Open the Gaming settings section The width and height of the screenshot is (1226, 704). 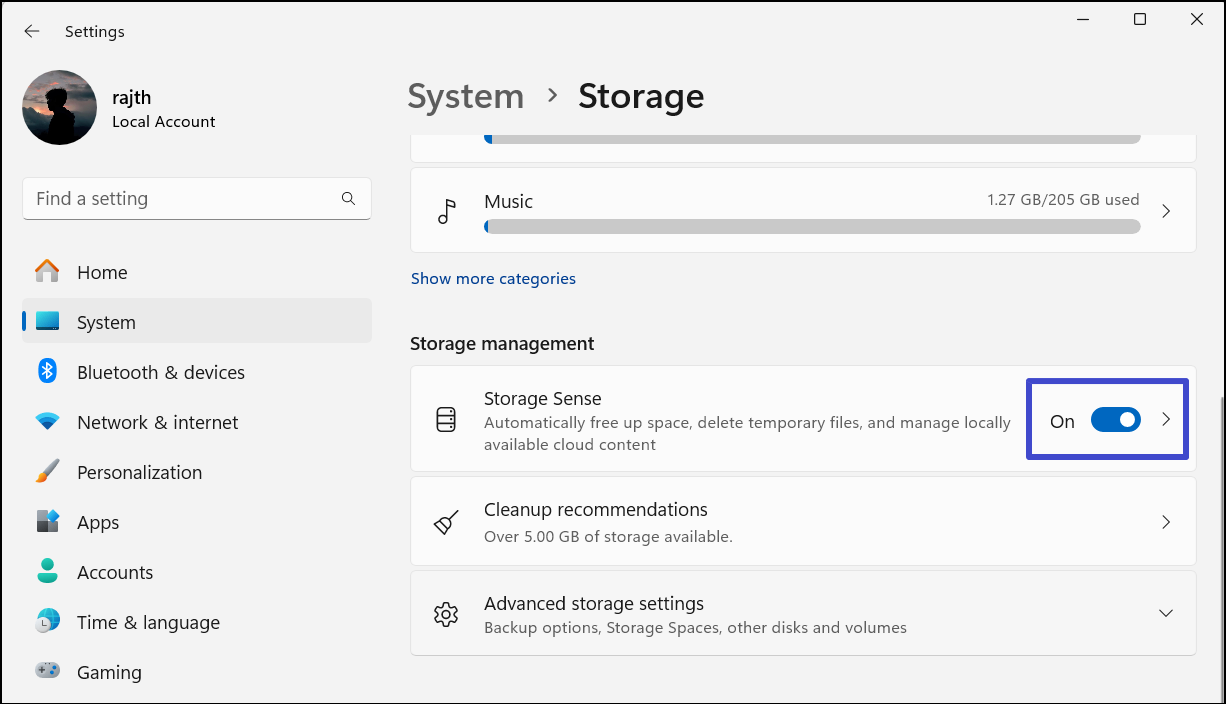[x=109, y=671]
